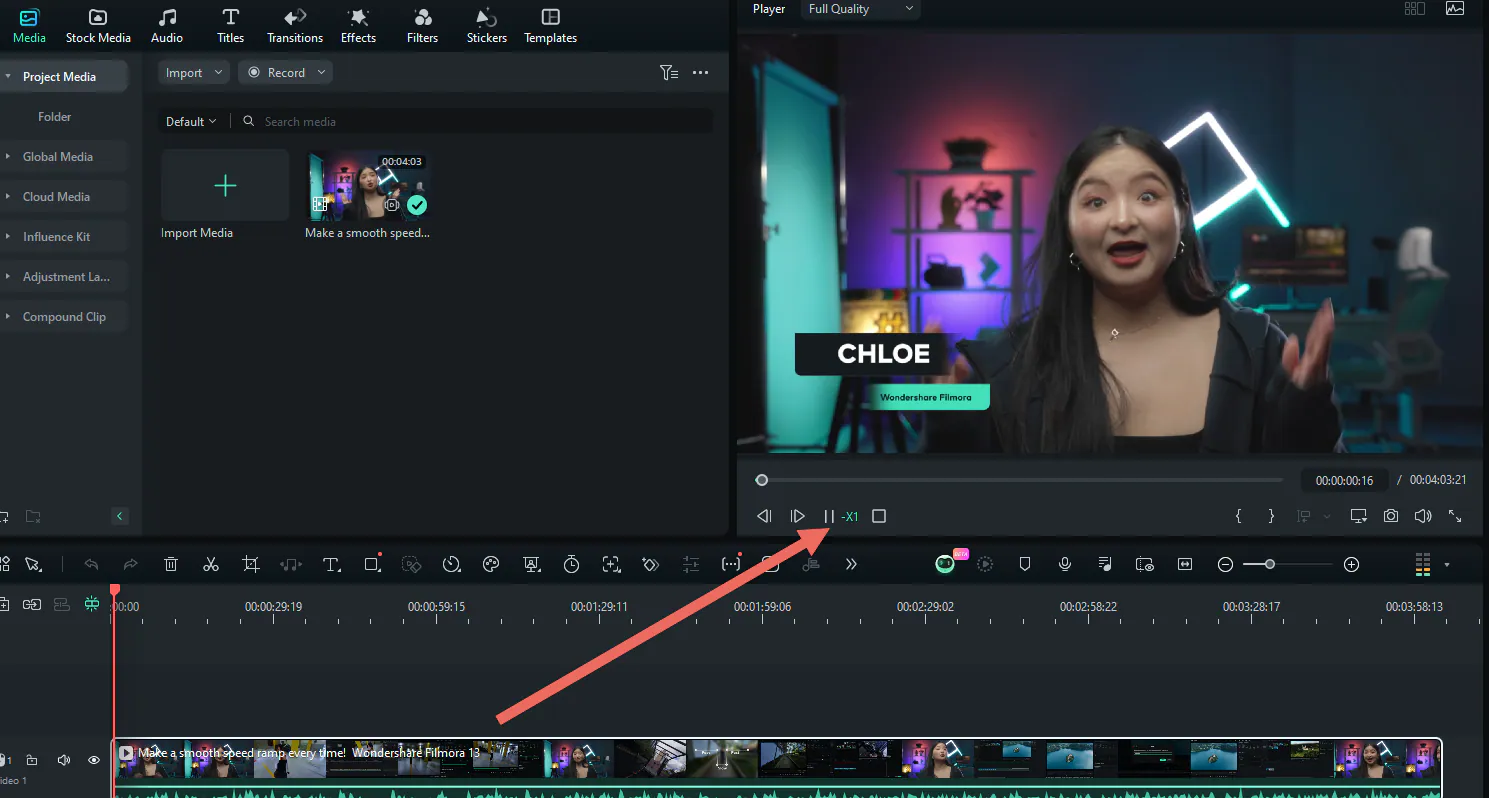
Task: Expand the Project Media tree item
Action: coord(8,77)
